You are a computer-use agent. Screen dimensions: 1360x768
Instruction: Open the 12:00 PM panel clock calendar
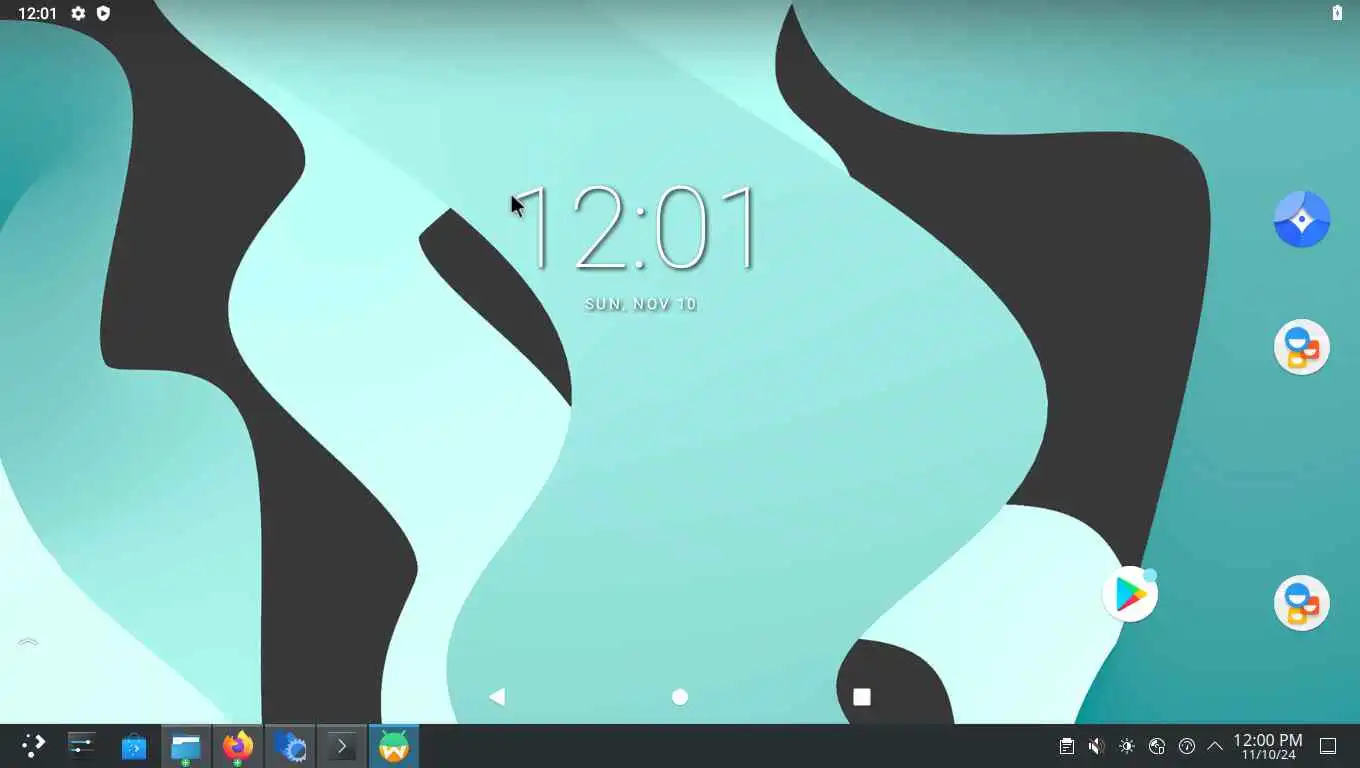click(1268, 746)
